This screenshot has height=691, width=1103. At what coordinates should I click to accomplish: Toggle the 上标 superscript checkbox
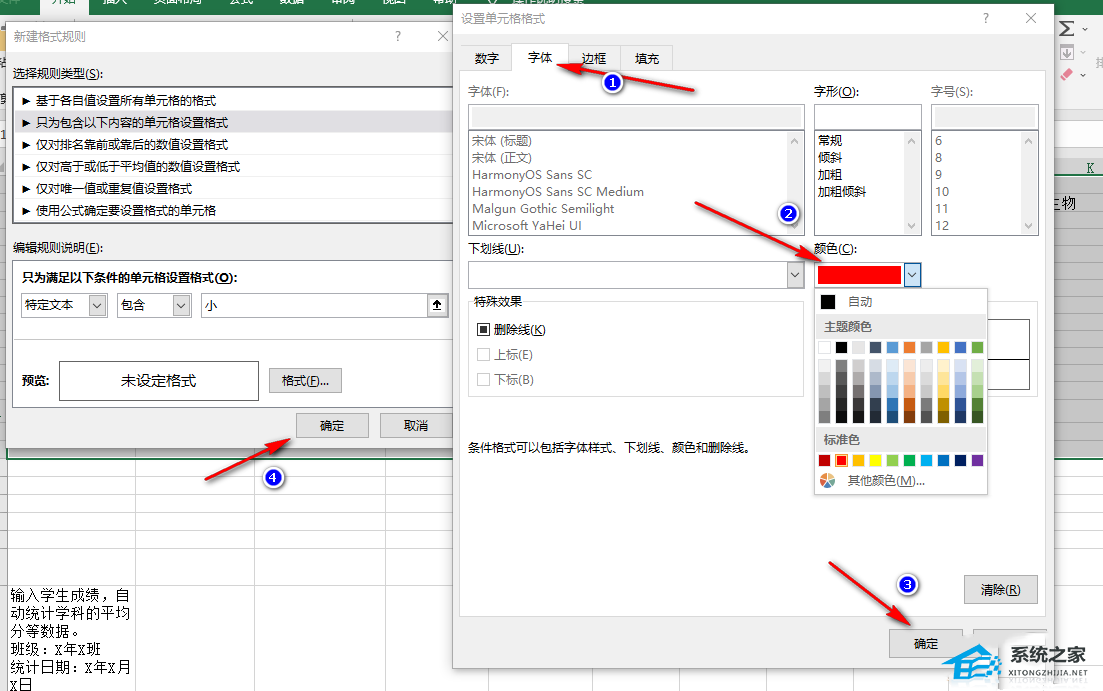click(x=484, y=355)
